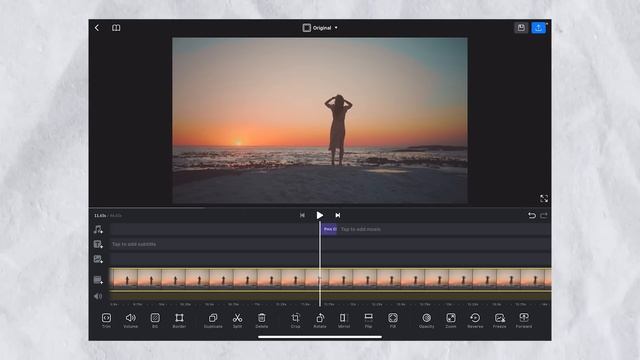Rotate the selected clip
The image size is (640, 360).
click(x=320, y=320)
